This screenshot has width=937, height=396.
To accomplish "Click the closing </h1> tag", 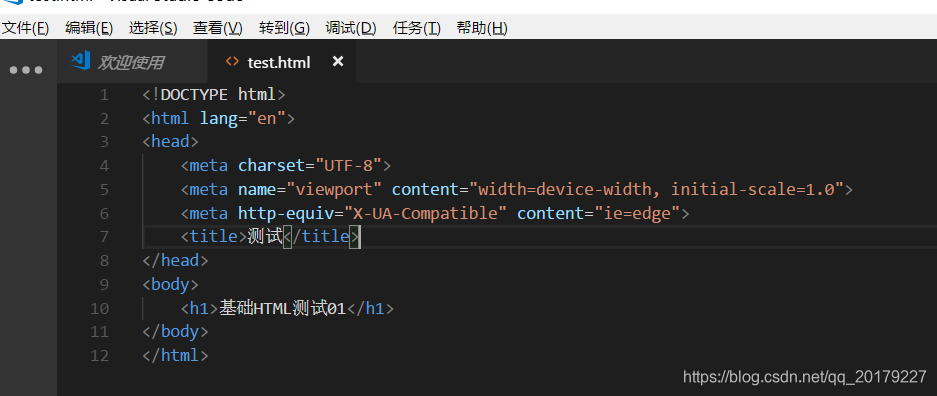I will [x=370, y=308].
